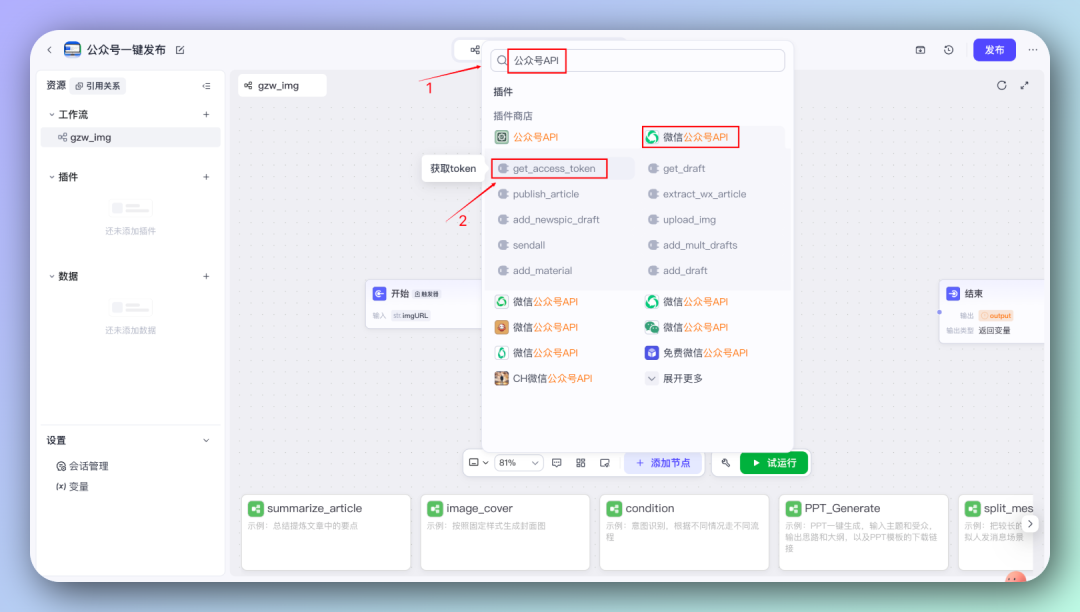This screenshot has height=612, width=1080.
Task: Choose extract_wx_article tool
Action: (697, 194)
